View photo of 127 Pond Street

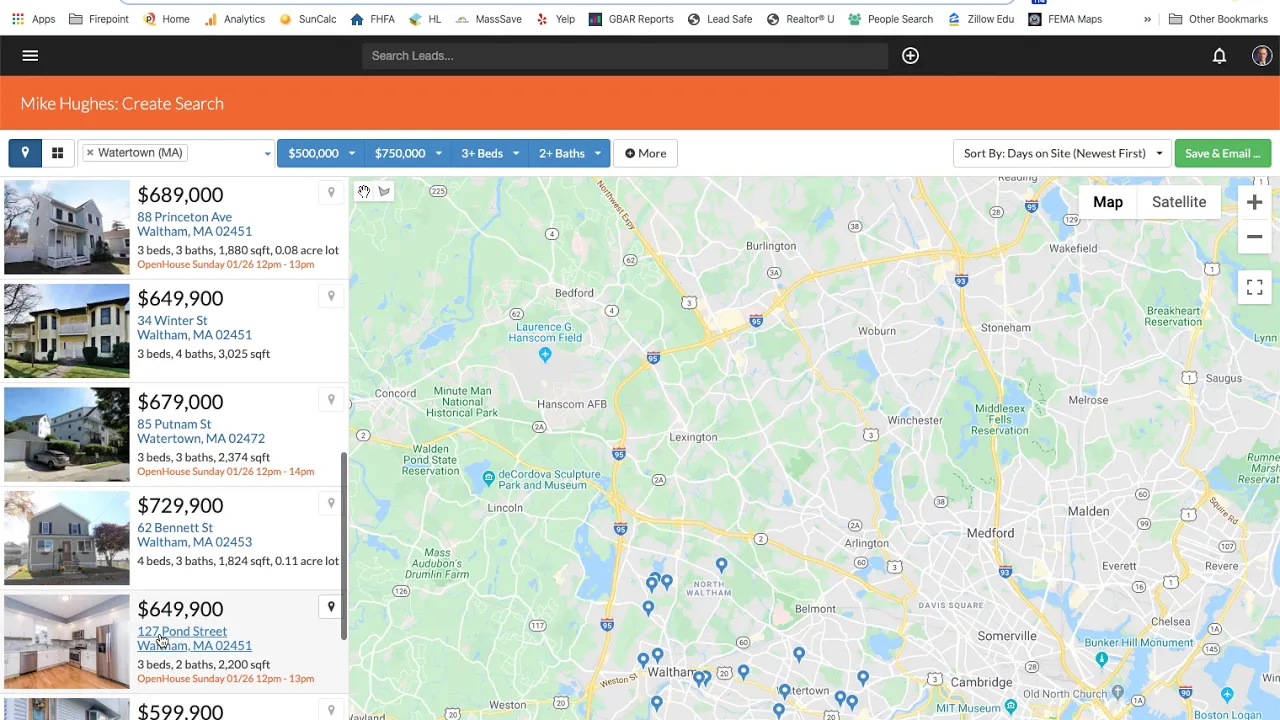[x=67, y=641]
